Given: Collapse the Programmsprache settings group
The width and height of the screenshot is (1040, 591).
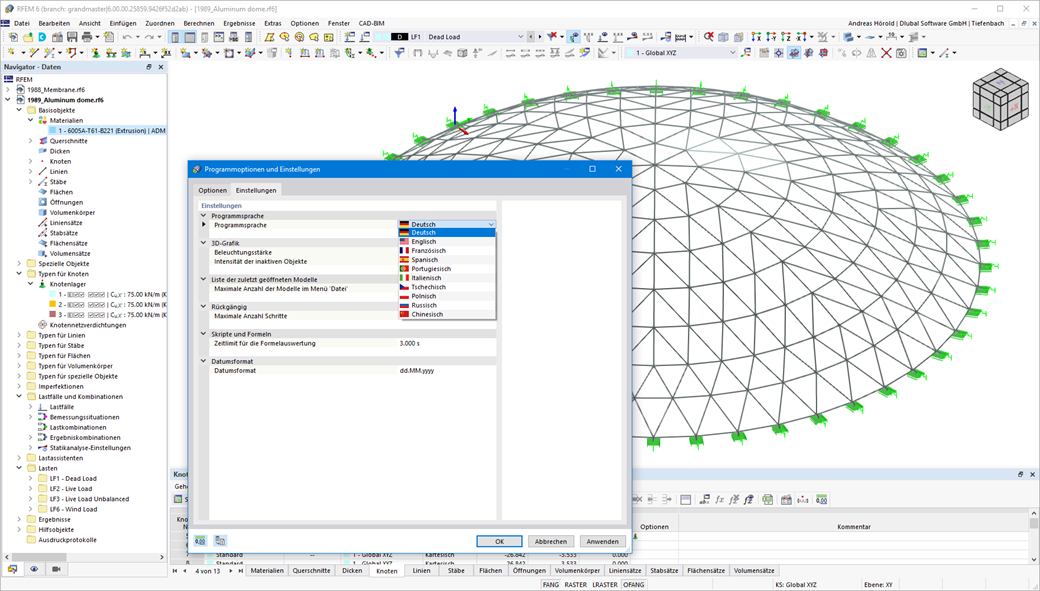Looking at the screenshot, I should click(204, 216).
